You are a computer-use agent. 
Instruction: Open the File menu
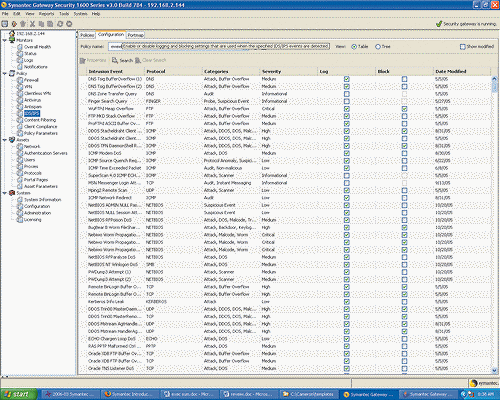[5, 14]
